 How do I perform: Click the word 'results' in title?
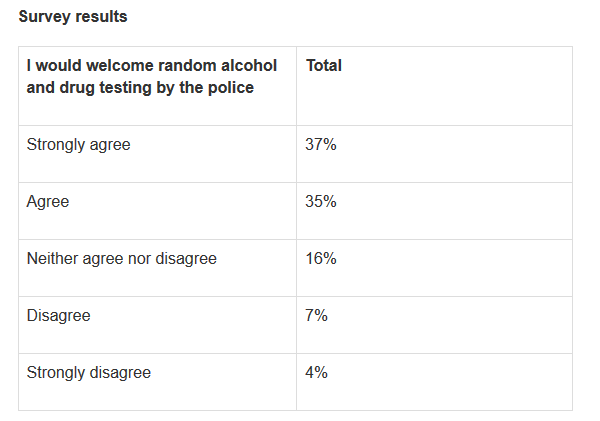click(101, 17)
